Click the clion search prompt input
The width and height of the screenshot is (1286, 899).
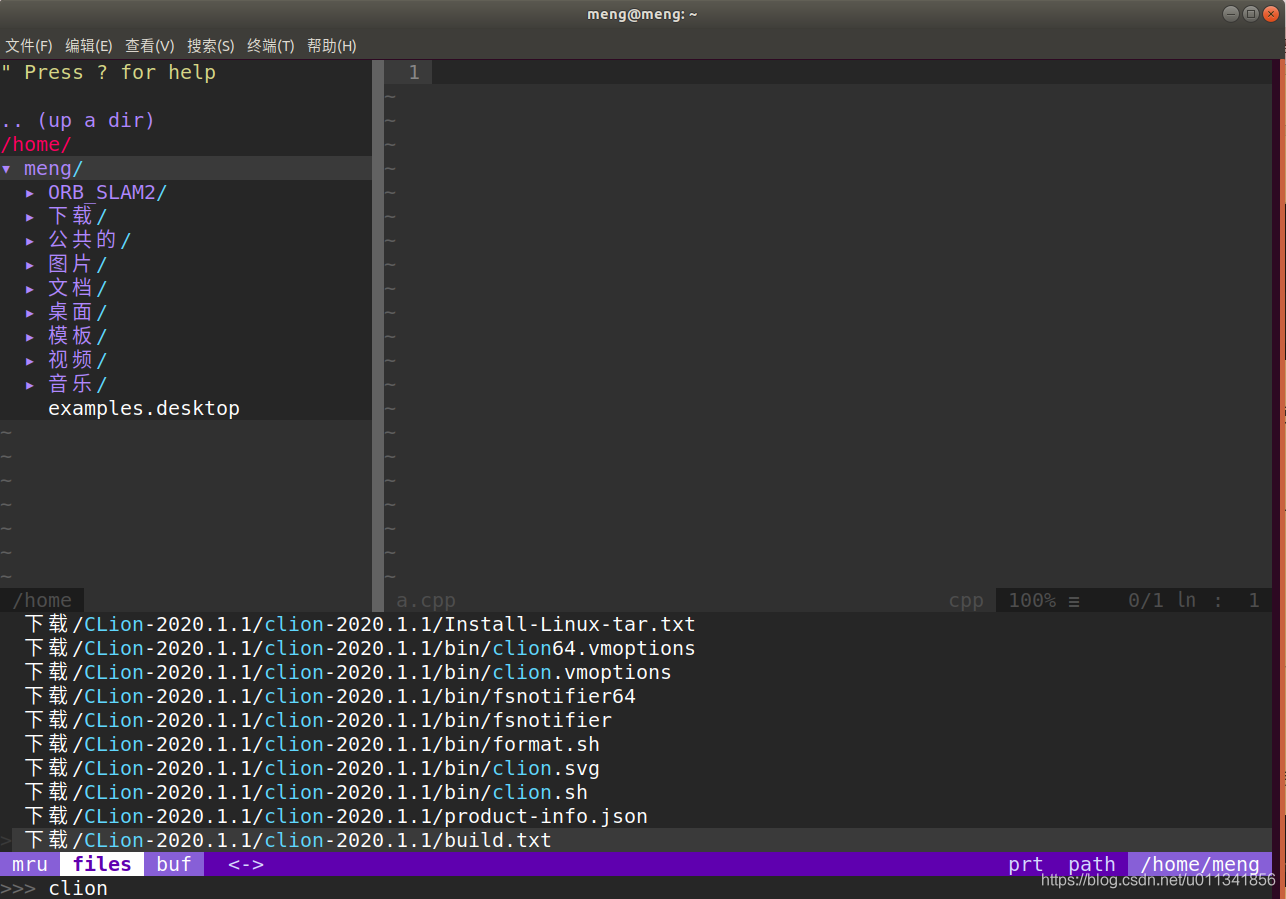[x=78, y=888]
